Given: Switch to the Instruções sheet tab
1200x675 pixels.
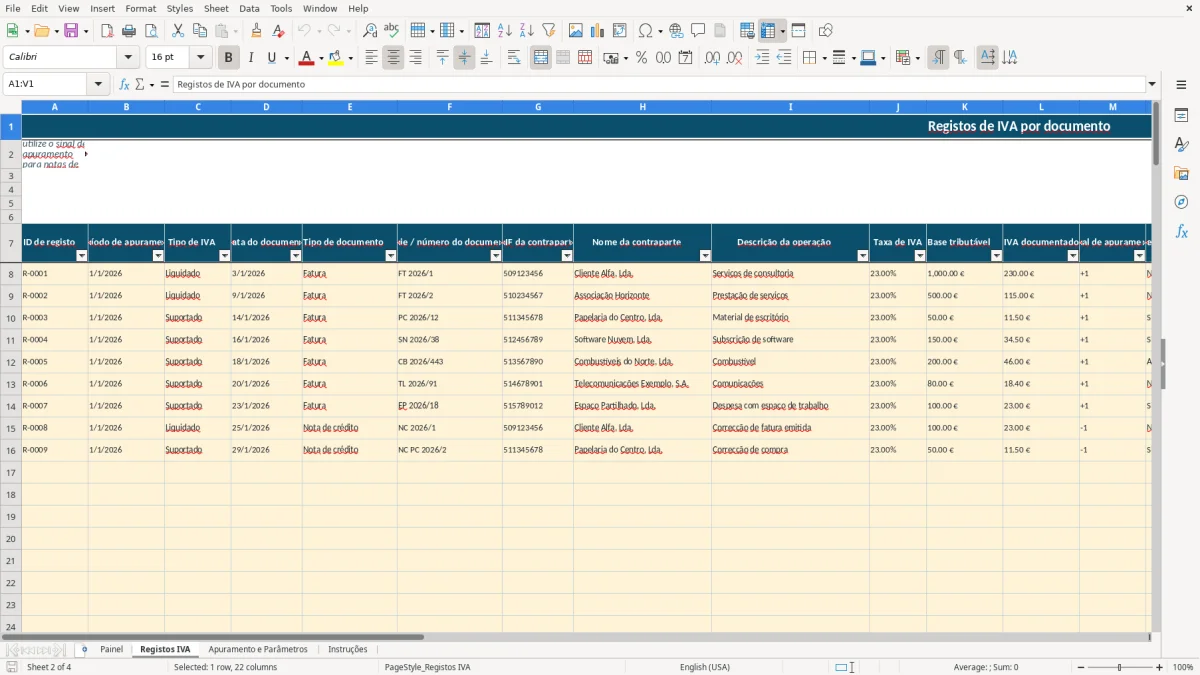Looking at the screenshot, I should (348, 649).
